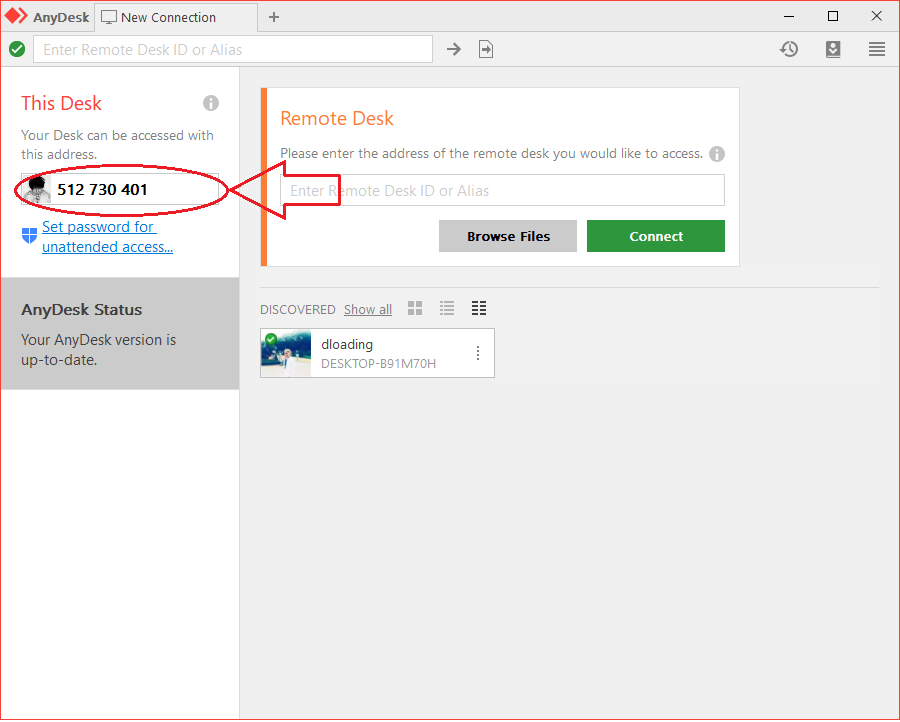The width and height of the screenshot is (900, 722).
Task: Open Set password for unattended access link
Action: click(x=107, y=236)
